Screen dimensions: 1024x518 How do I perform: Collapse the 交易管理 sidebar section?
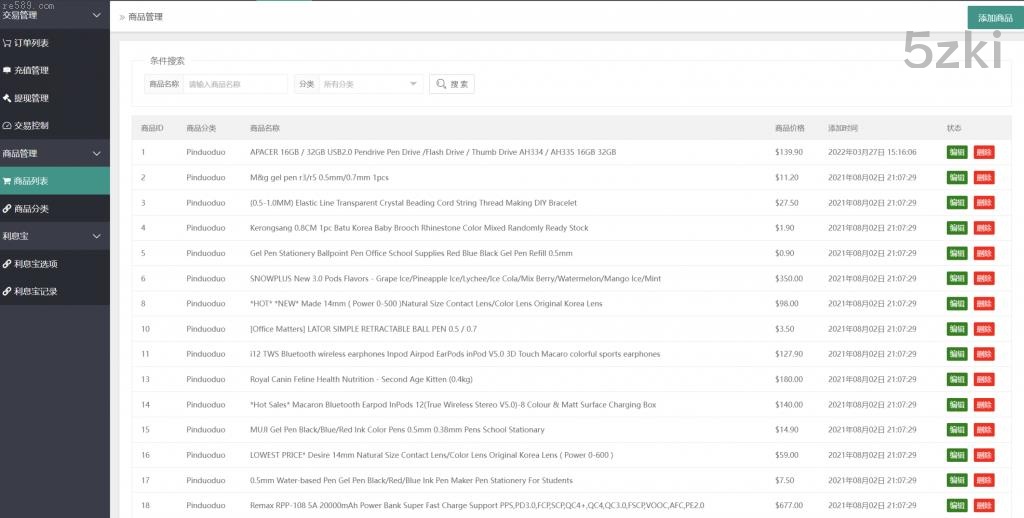[96, 15]
